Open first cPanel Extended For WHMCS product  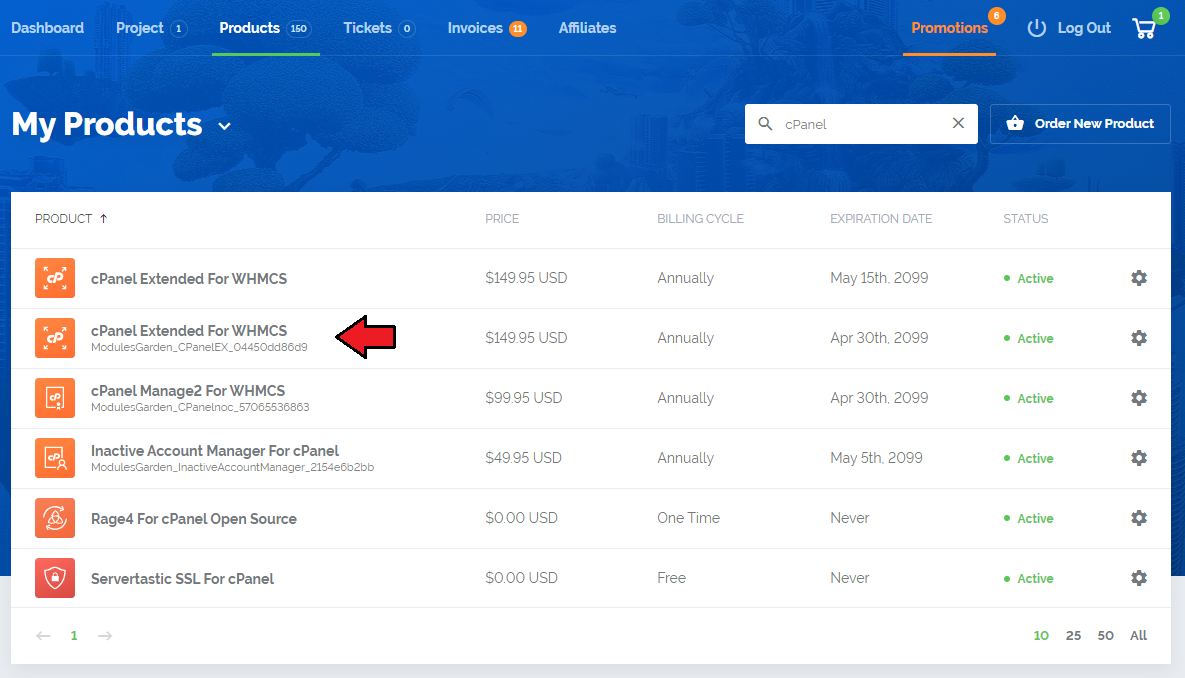tap(189, 279)
